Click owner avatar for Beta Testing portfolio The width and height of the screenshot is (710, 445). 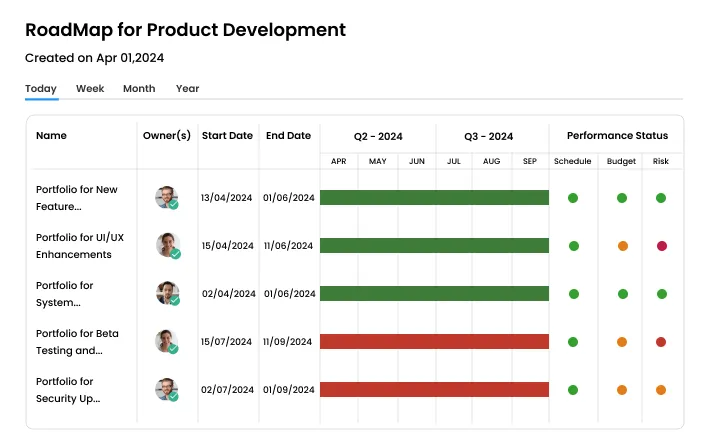tap(166, 341)
